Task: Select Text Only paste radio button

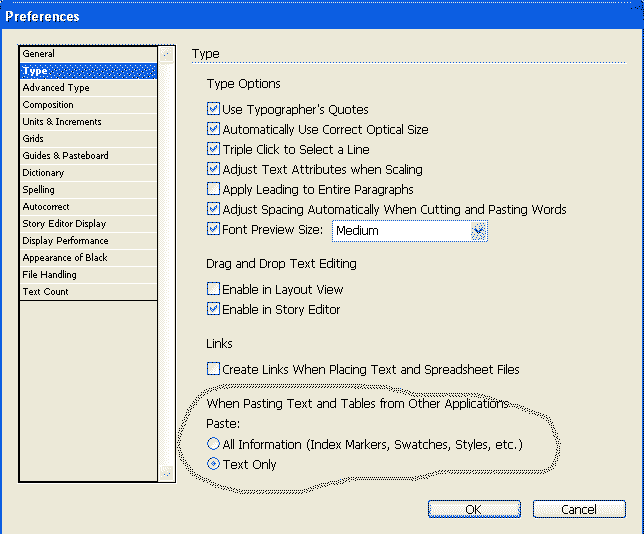Action: [x=213, y=464]
